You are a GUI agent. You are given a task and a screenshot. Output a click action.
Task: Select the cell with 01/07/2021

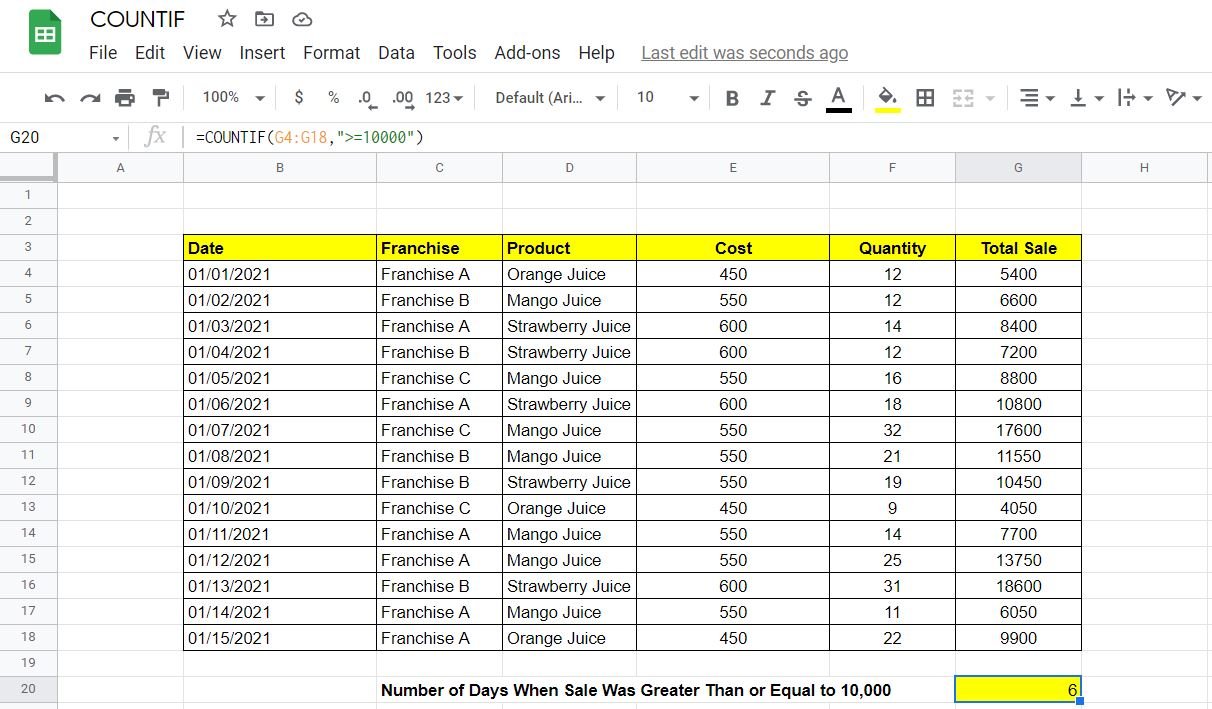pyautogui.click(x=280, y=430)
